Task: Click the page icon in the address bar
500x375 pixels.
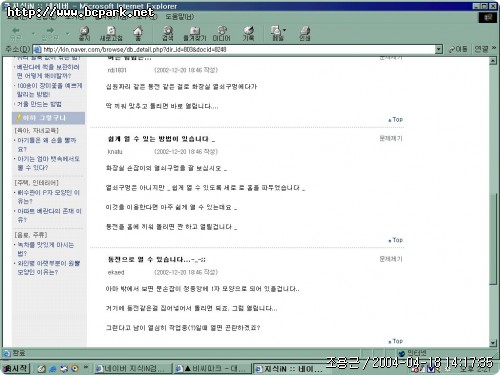Action: click(37, 49)
